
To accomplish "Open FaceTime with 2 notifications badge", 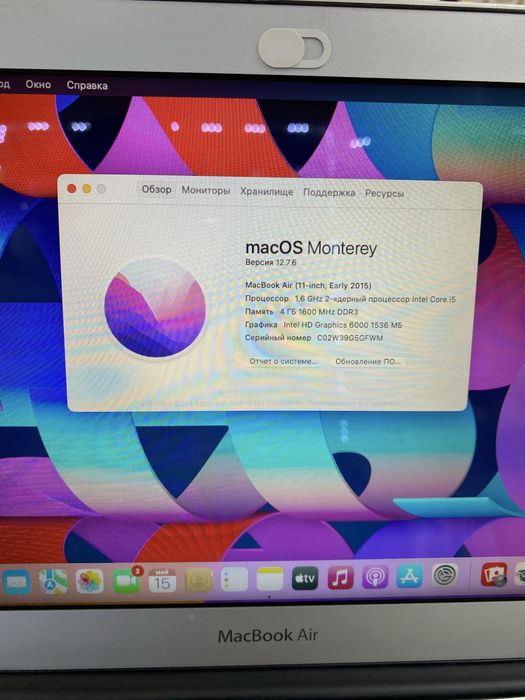I will tap(126, 581).
